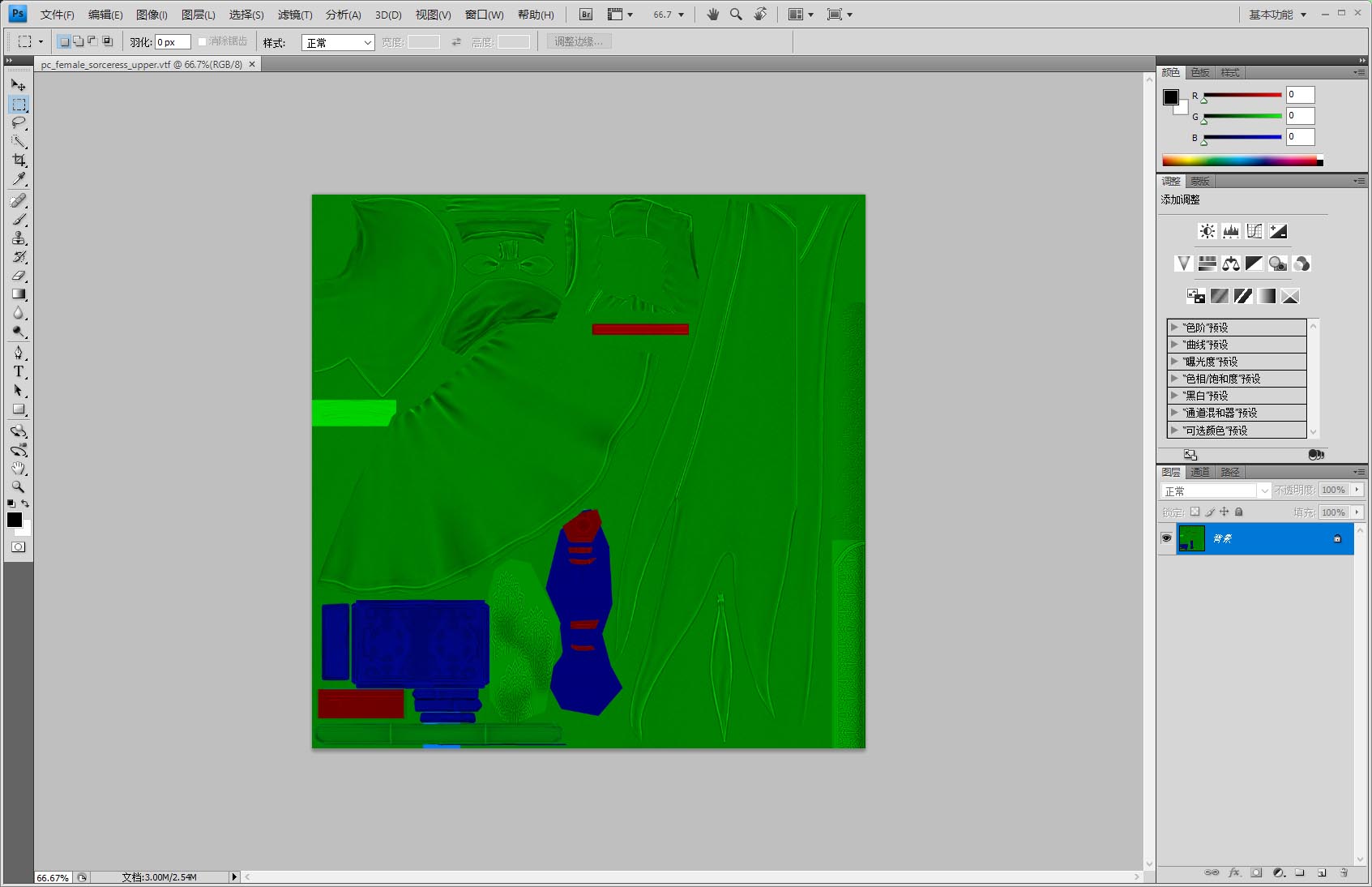Hide the 背景 layer with eye icon
1372x887 pixels.
coord(1166,538)
